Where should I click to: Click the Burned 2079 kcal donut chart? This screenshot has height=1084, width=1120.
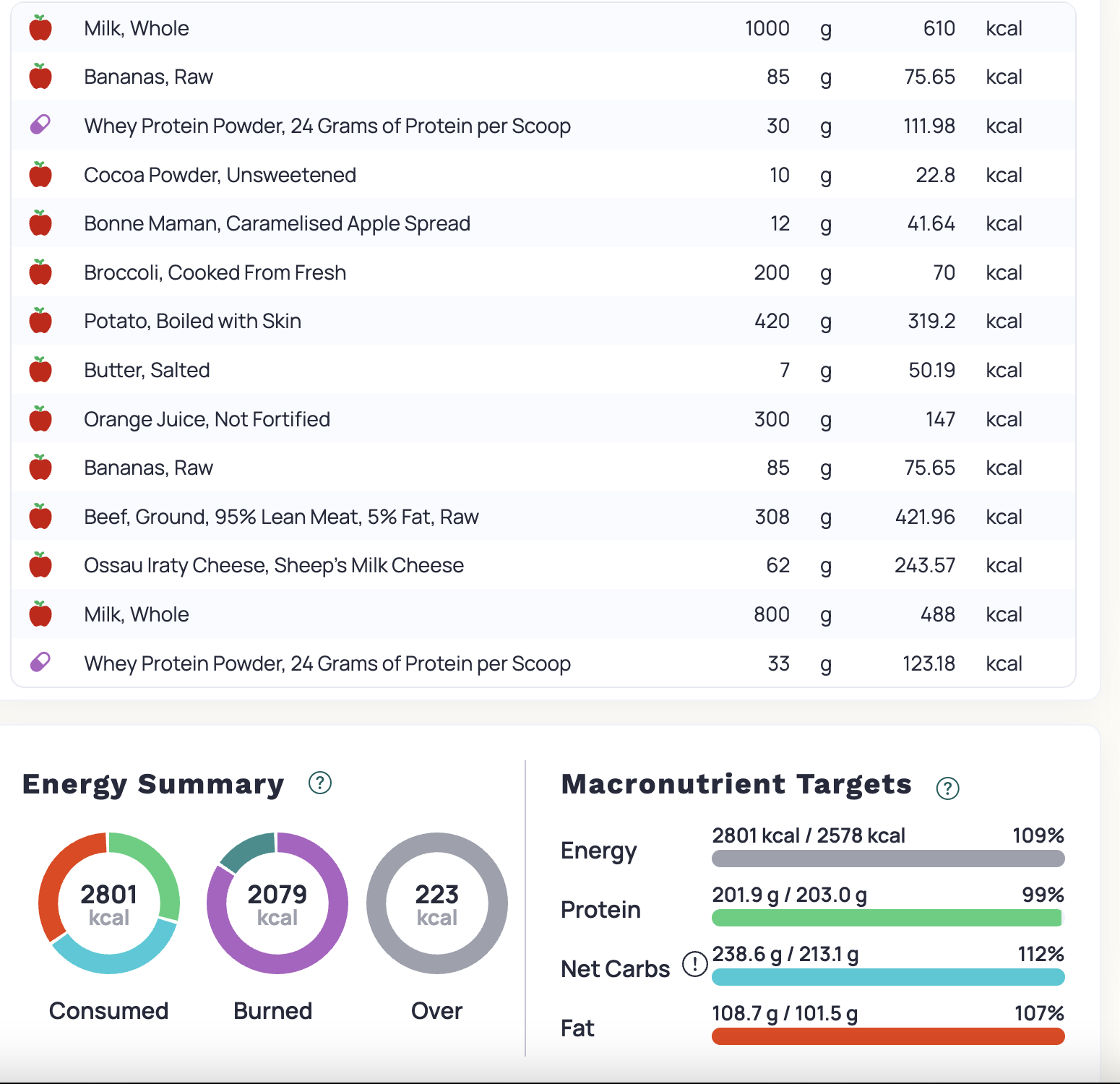click(277, 903)
